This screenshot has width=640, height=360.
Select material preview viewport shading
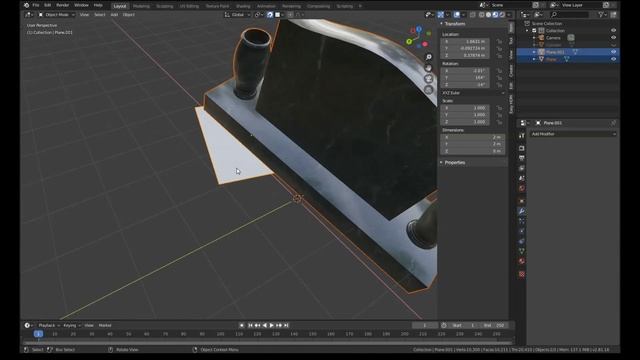(495, 15)
